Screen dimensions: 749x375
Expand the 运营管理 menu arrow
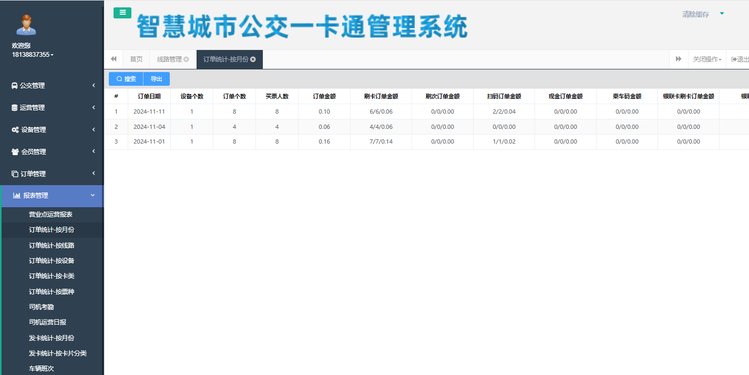click(94, 107)
